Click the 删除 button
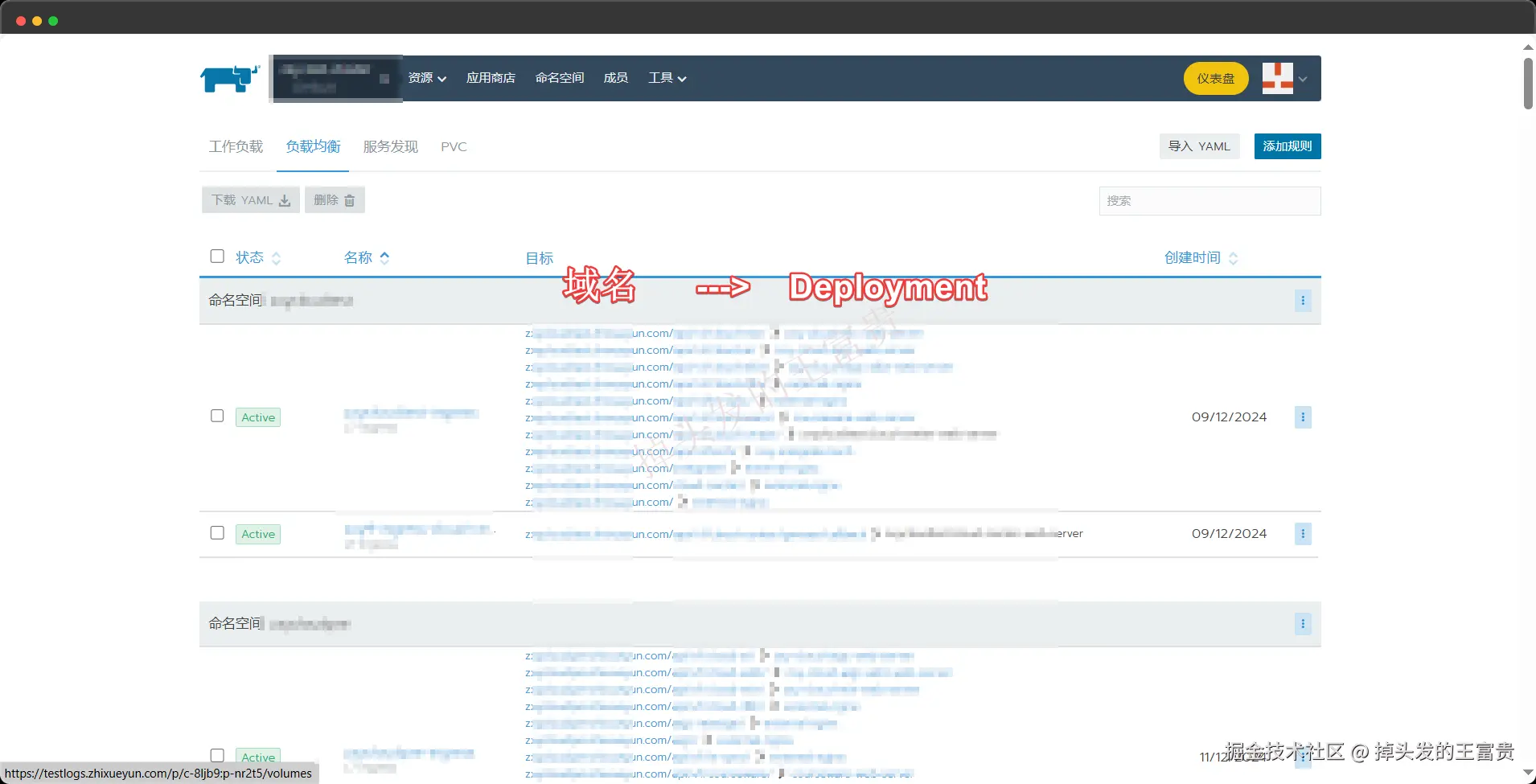The width and height of the screenshot is (1536, 784). (x=335, y=200)
